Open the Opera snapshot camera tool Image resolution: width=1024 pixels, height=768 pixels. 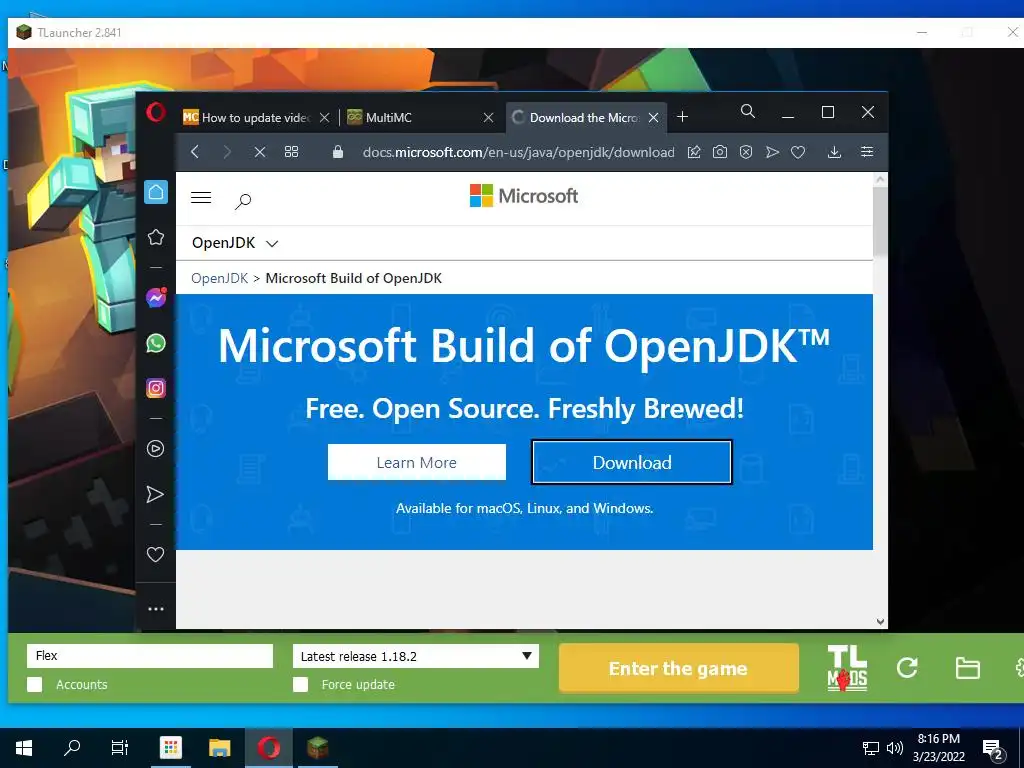[x=720, y=152]
